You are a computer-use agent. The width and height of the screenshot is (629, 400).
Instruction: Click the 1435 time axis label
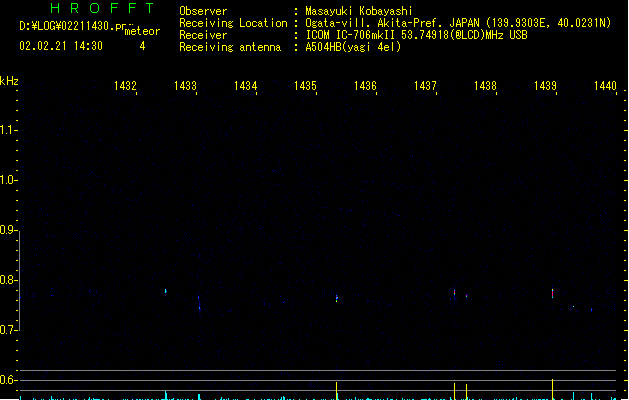click(x=305, y=86)
